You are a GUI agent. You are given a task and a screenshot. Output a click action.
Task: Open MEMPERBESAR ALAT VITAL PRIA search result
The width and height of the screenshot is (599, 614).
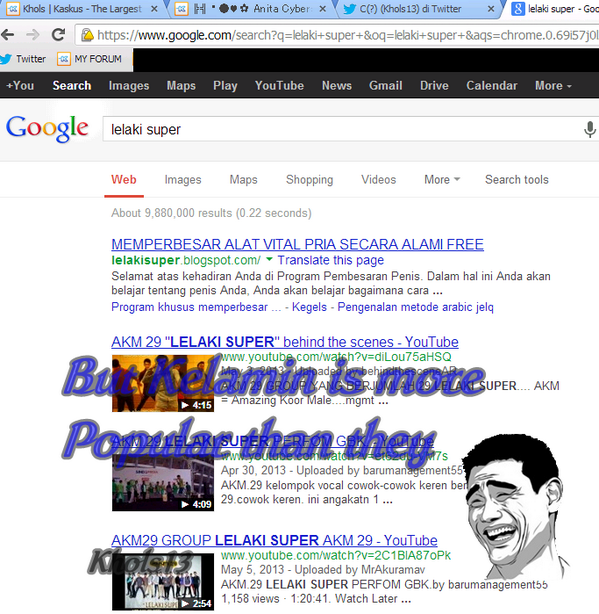coord(298,244)
